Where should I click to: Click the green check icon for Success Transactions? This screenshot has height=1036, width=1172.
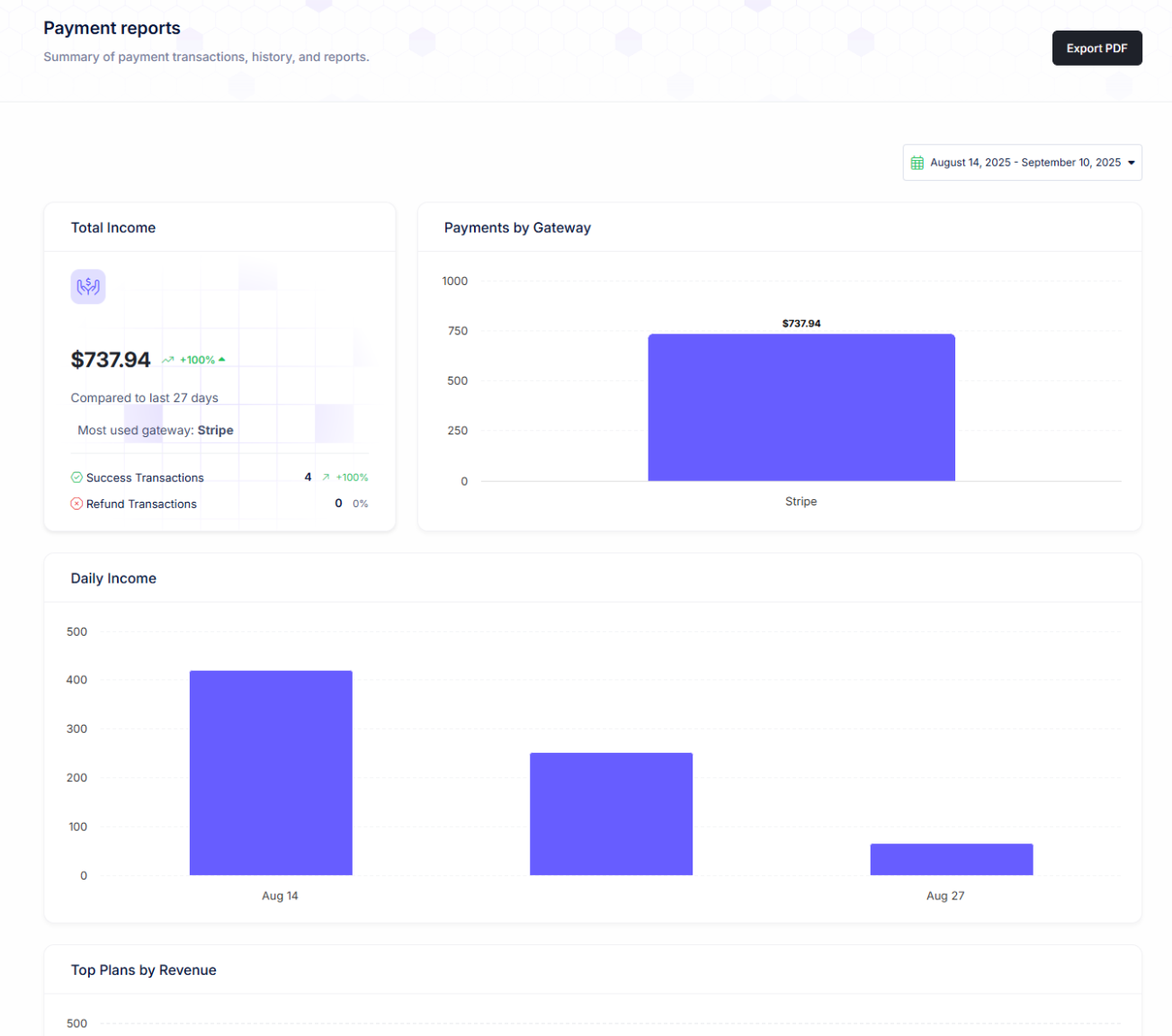[x=76, y=478]
